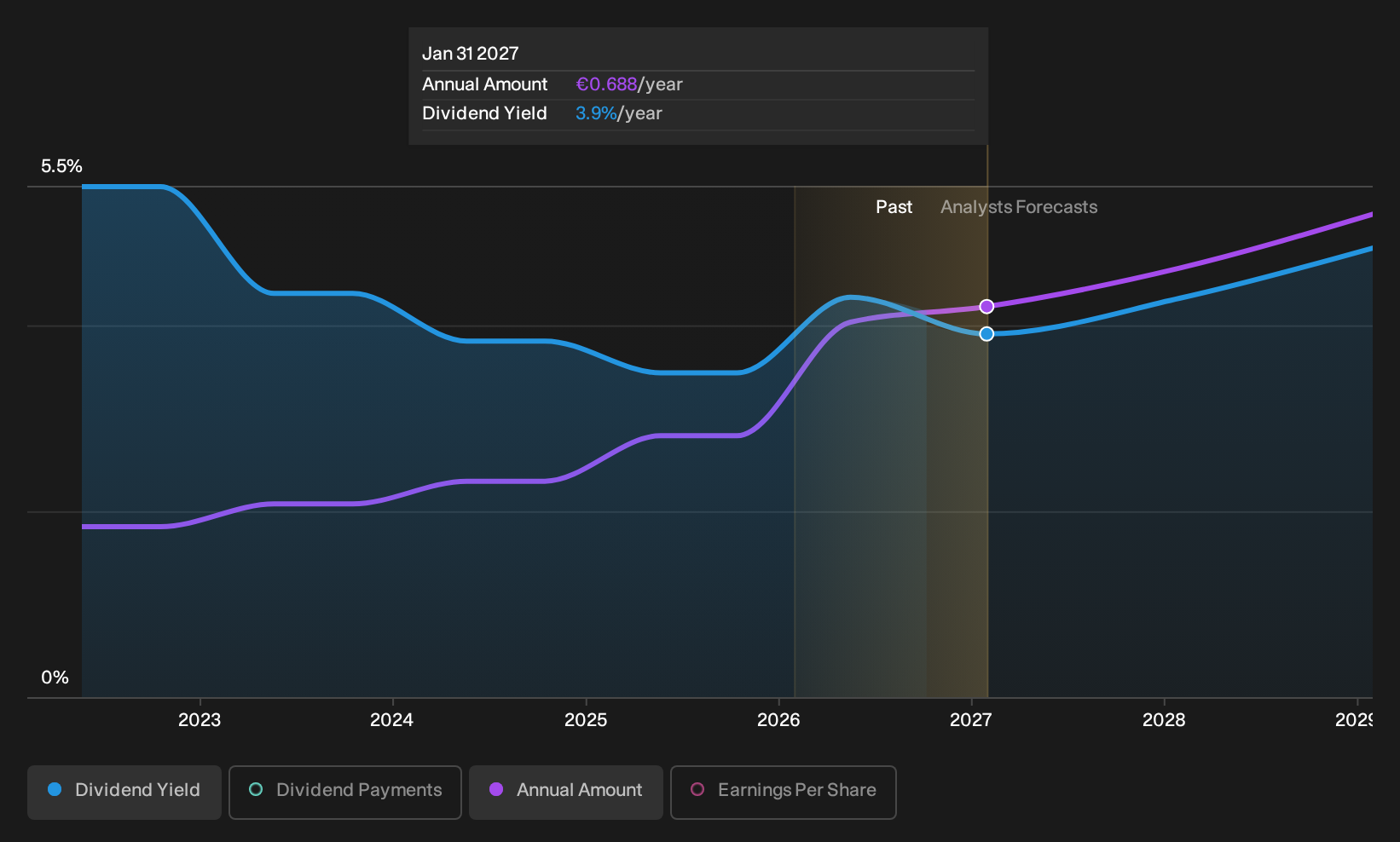
Task: Click the 2025 axis label
Action: coord(586,720)
